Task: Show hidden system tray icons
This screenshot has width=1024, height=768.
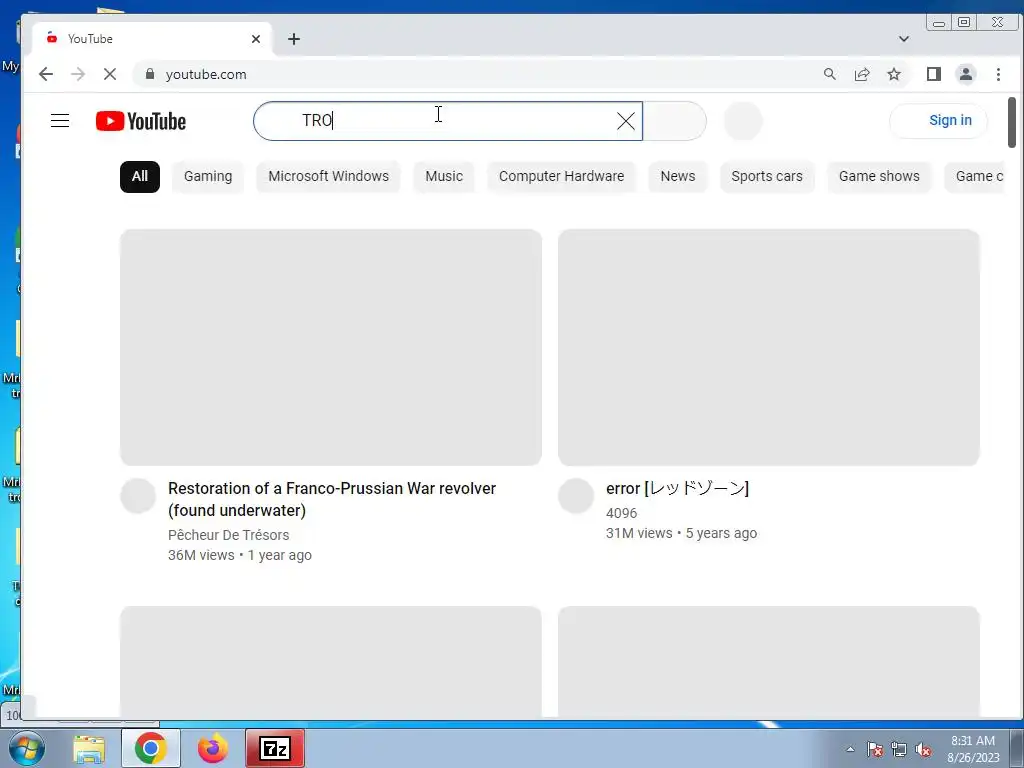Action: (850, 749)
